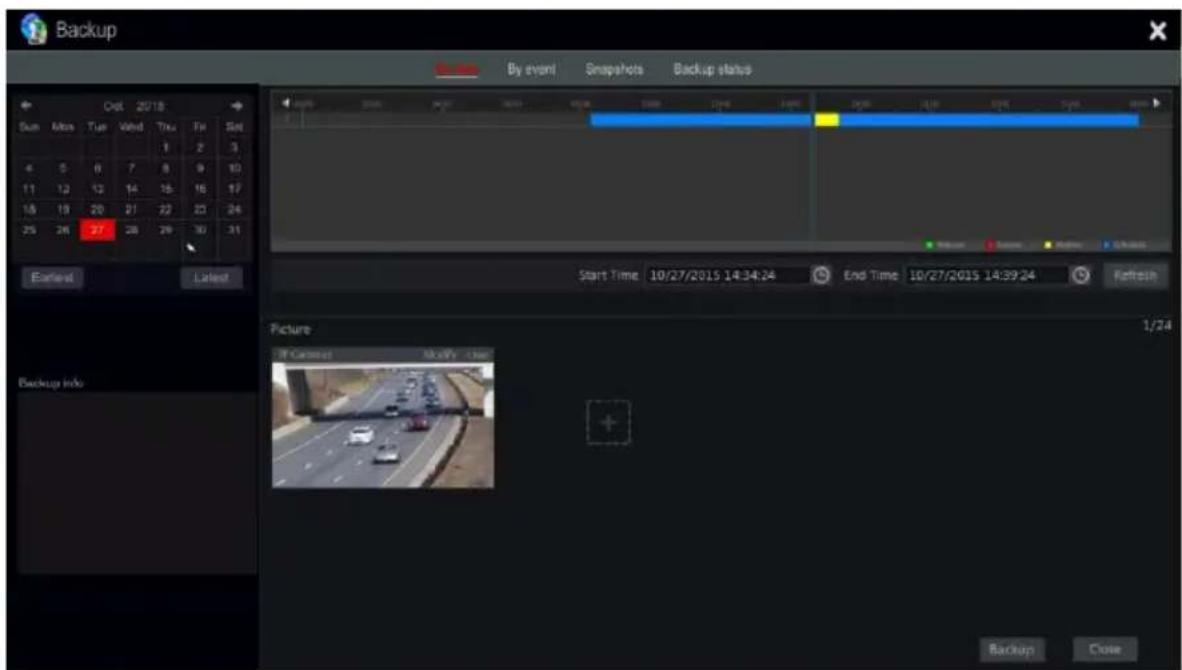
Task: Pick day 12 in the calendar
Action: click(x=63, y=188)
